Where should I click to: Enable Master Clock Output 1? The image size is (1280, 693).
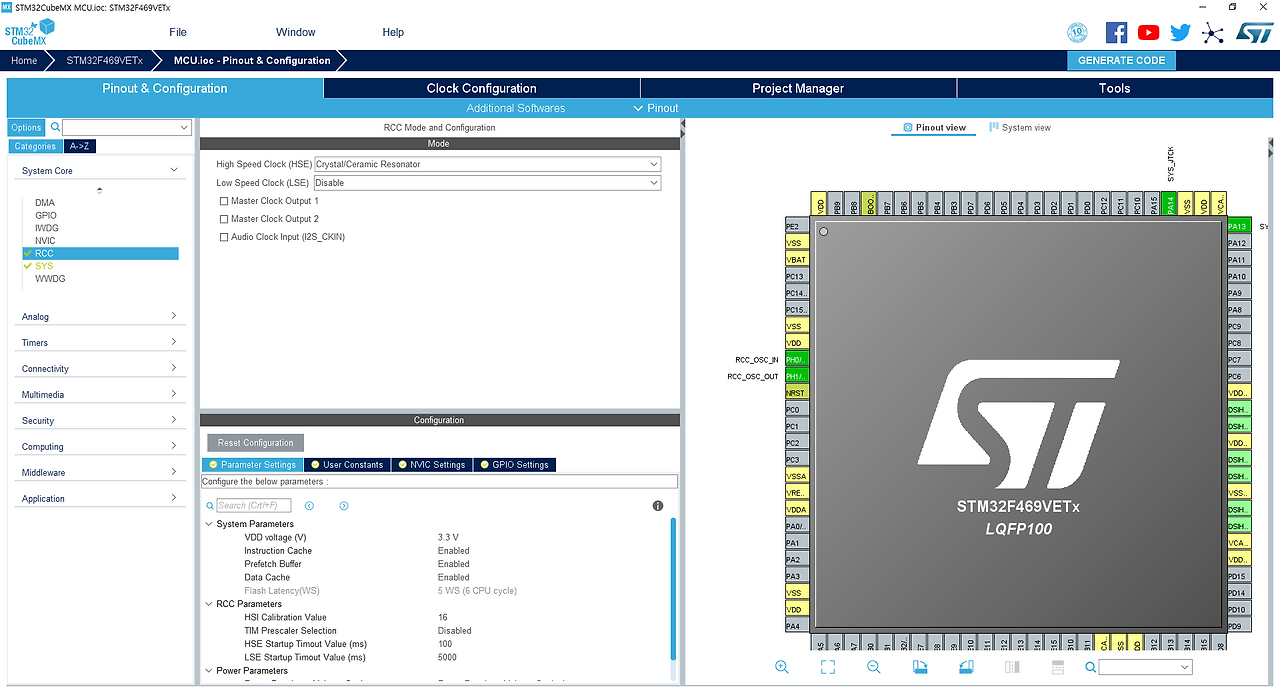click(x=224, y=200)
